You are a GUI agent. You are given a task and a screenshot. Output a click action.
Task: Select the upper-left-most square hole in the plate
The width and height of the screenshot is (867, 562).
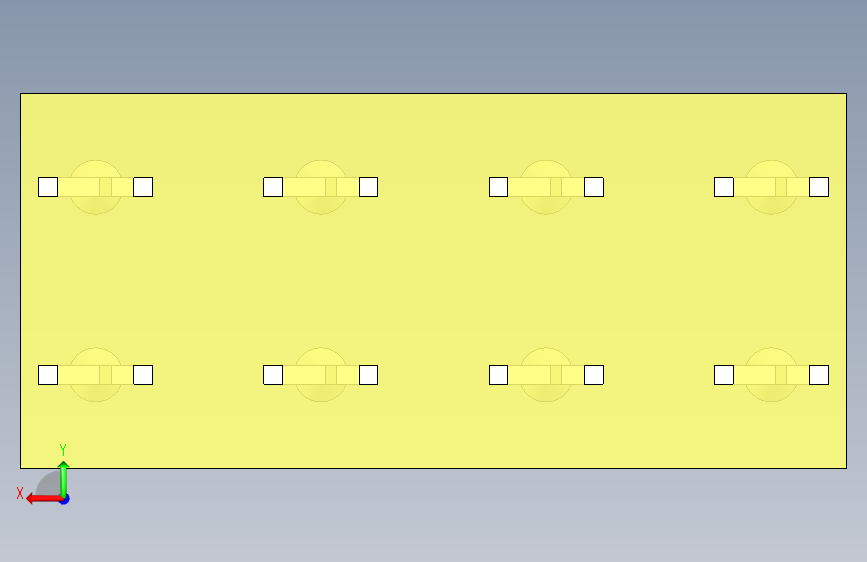48,187
